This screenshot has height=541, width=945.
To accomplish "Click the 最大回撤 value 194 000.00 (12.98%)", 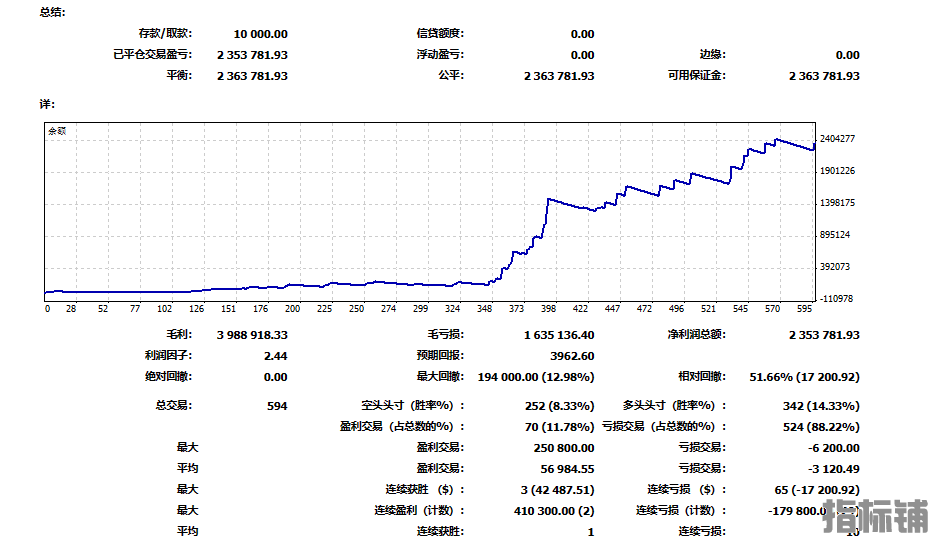I will pos(536,377).
